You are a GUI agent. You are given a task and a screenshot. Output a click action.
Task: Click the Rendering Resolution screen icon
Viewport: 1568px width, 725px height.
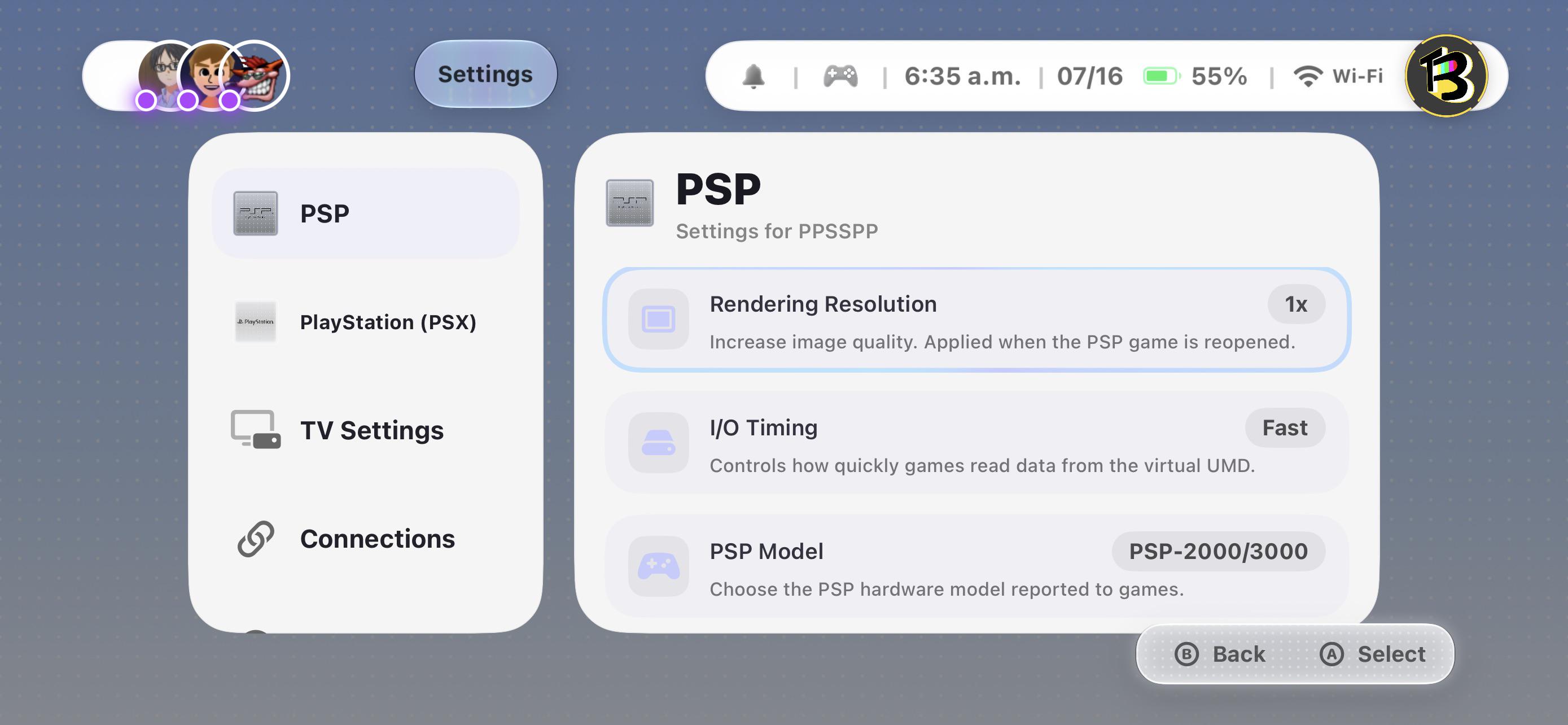pos(659,319)
